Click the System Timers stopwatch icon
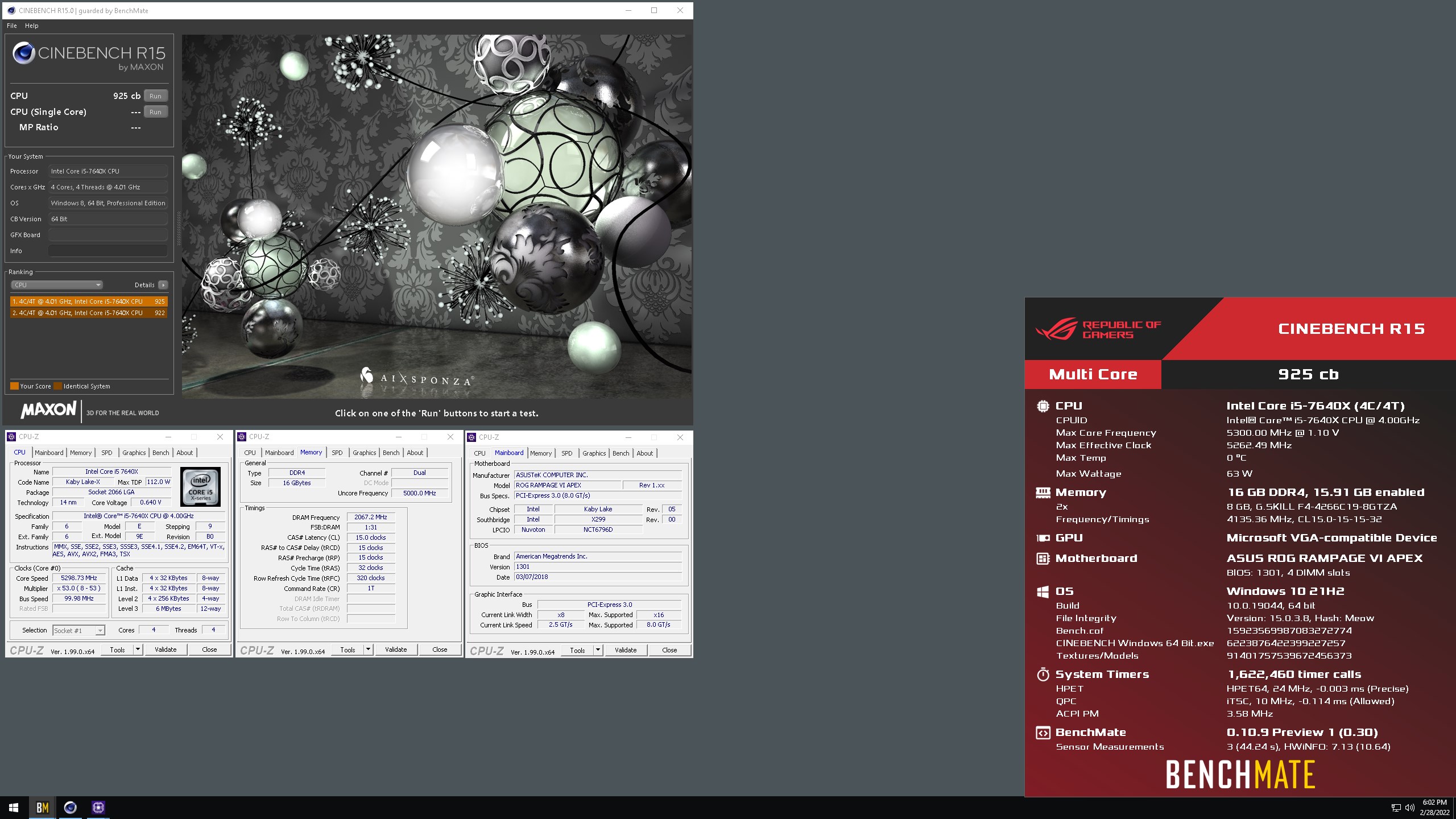 [x=1043, y=675]
